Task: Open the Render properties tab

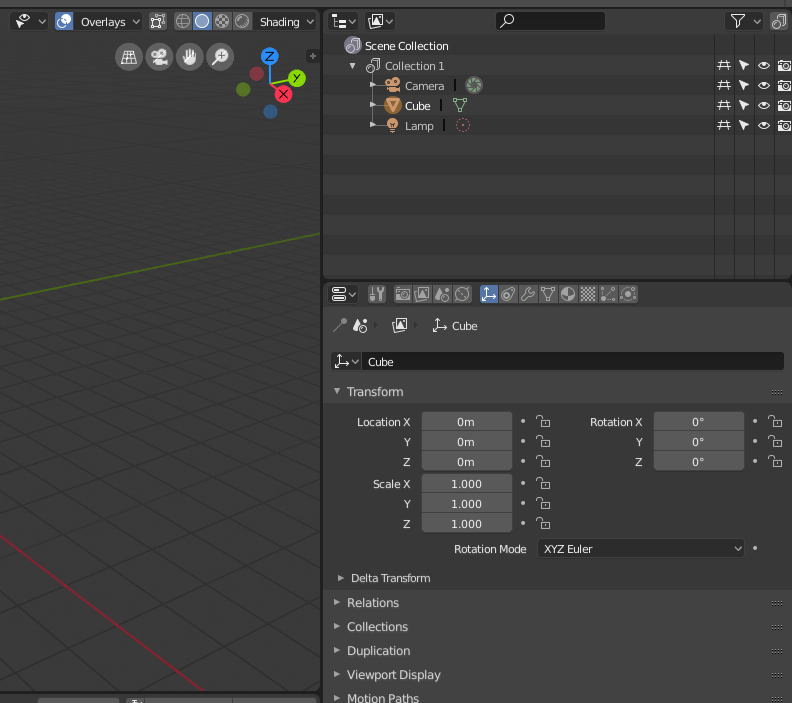Action: (403, 294)
